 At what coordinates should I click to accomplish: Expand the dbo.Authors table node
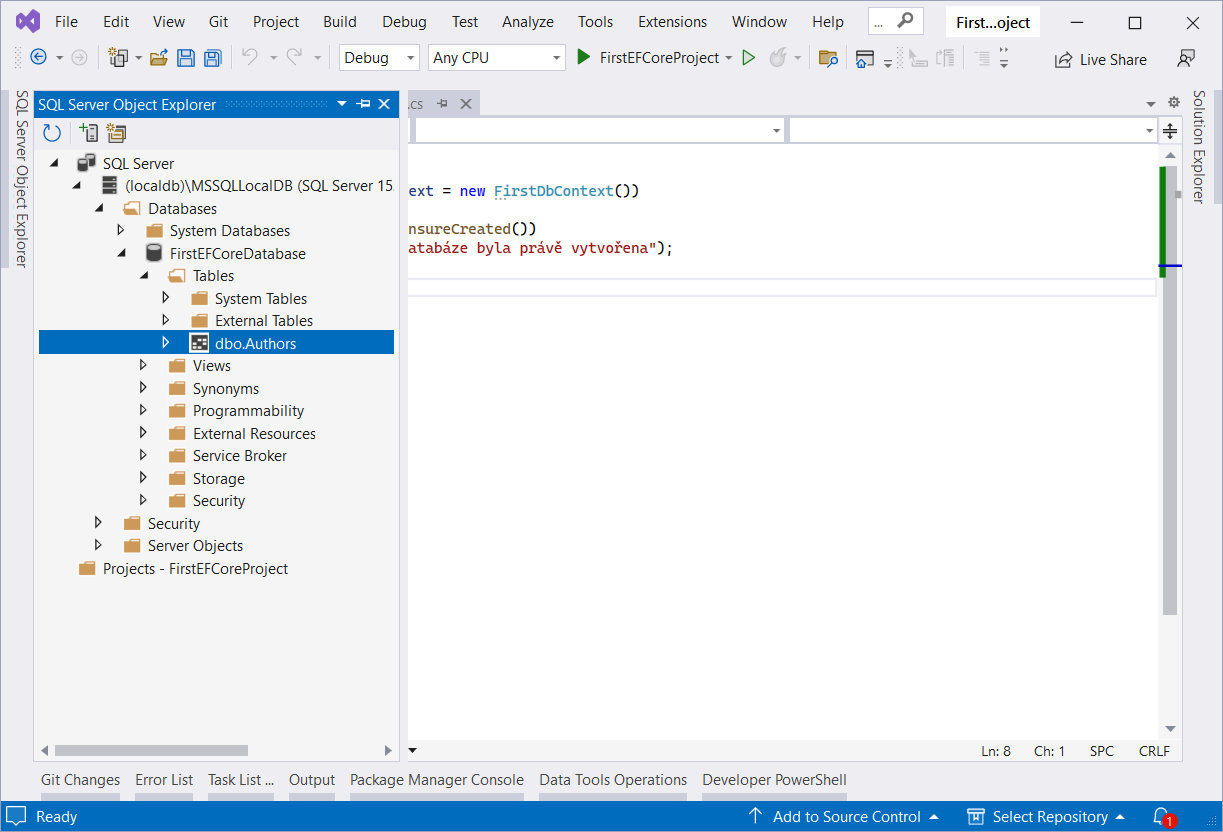[x=166, y=342]
